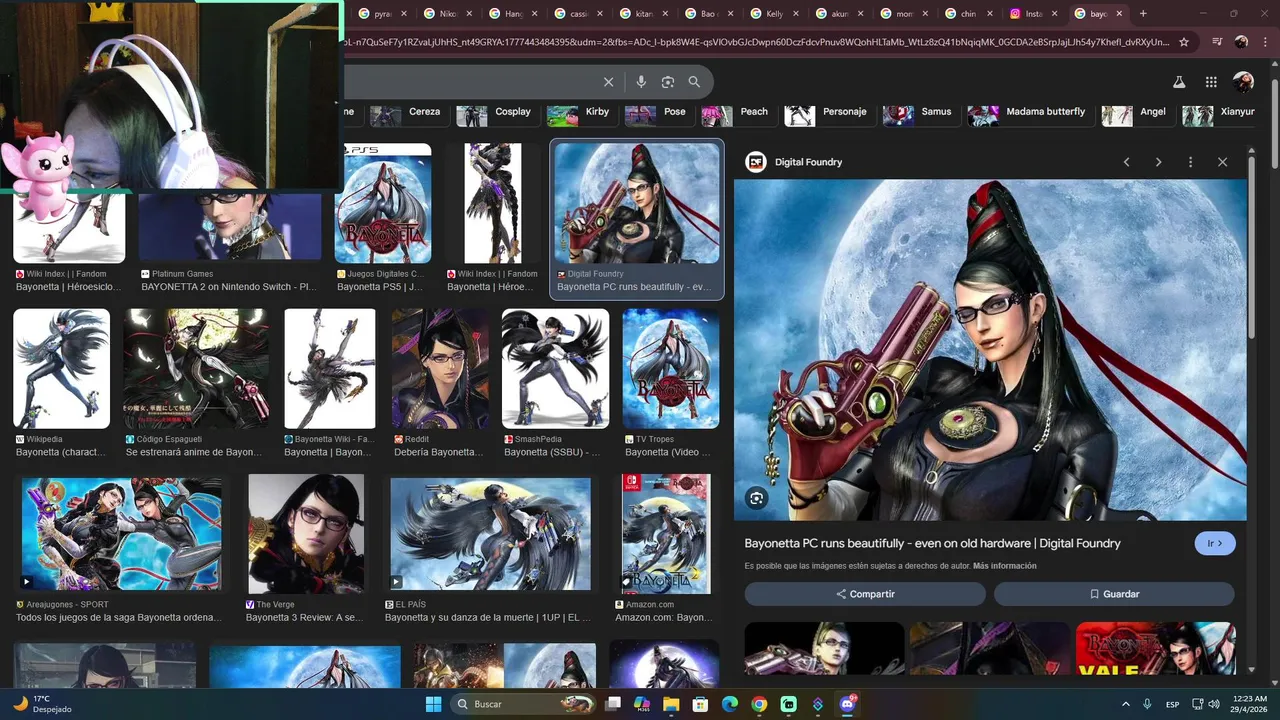Open Microsoft Store from the taskbar

pos(701,704)
